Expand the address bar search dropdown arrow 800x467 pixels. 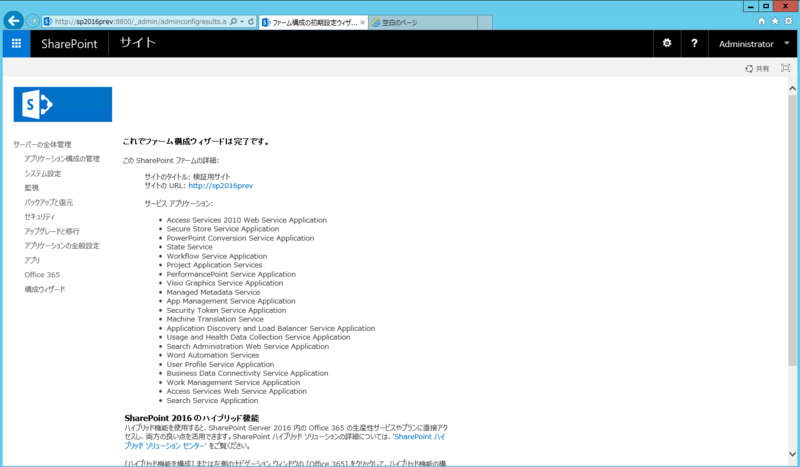(241, 21)
